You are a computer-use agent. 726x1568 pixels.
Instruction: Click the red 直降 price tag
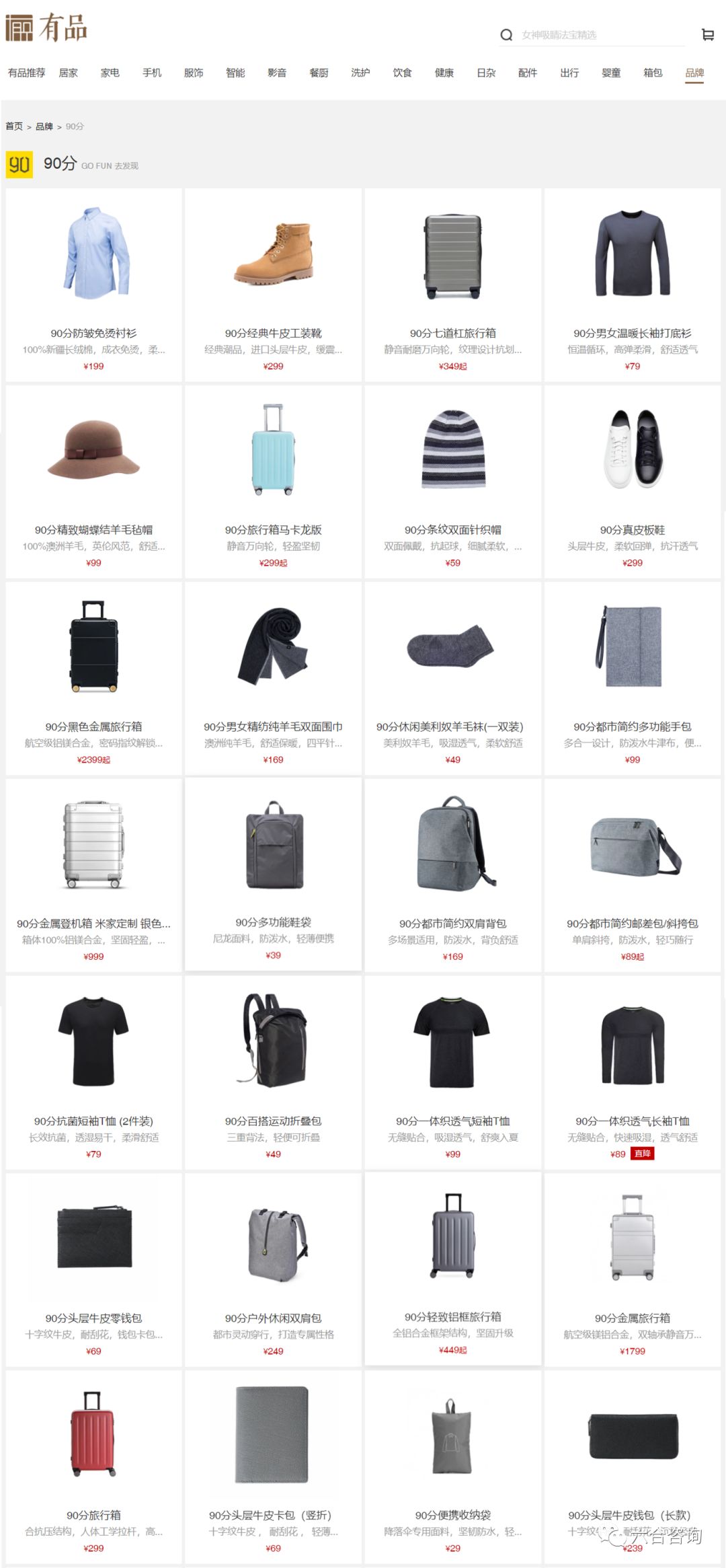pyautogui.click(x=643, y=1154)
